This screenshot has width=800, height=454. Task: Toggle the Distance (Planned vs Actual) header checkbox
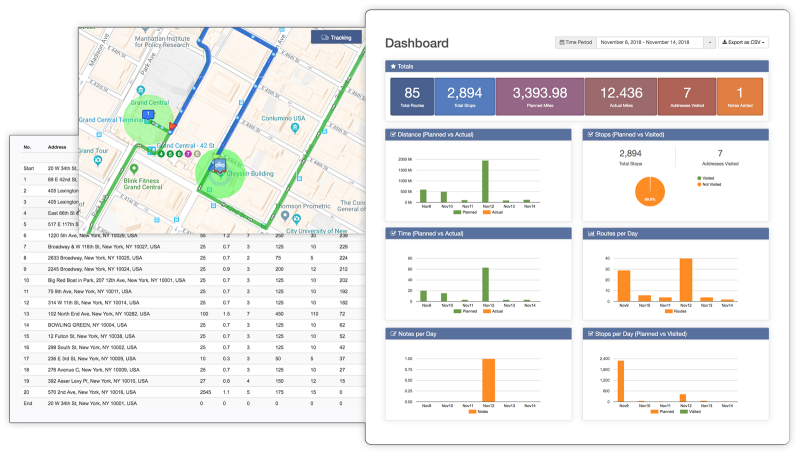pos(393,135)
